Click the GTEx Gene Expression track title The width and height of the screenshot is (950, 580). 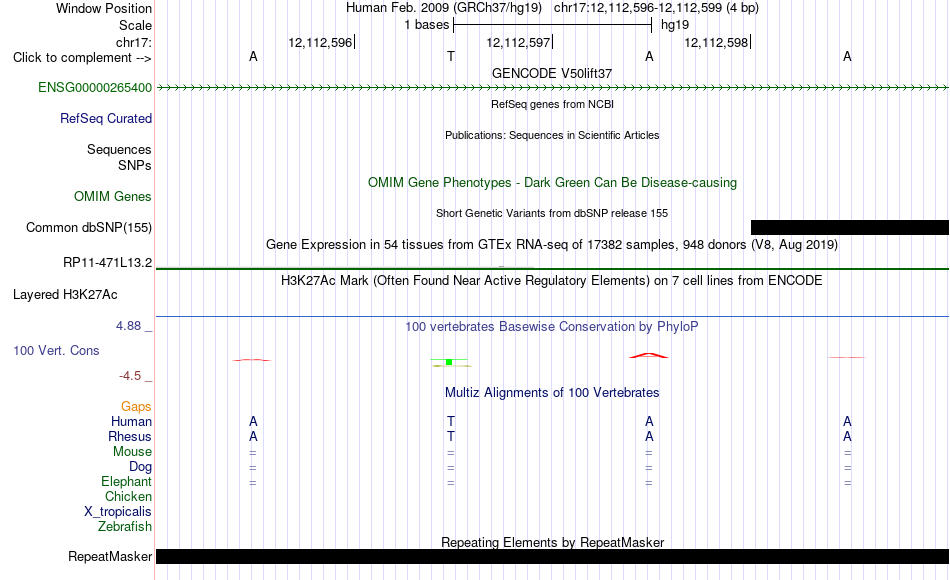tap(552, 245)
